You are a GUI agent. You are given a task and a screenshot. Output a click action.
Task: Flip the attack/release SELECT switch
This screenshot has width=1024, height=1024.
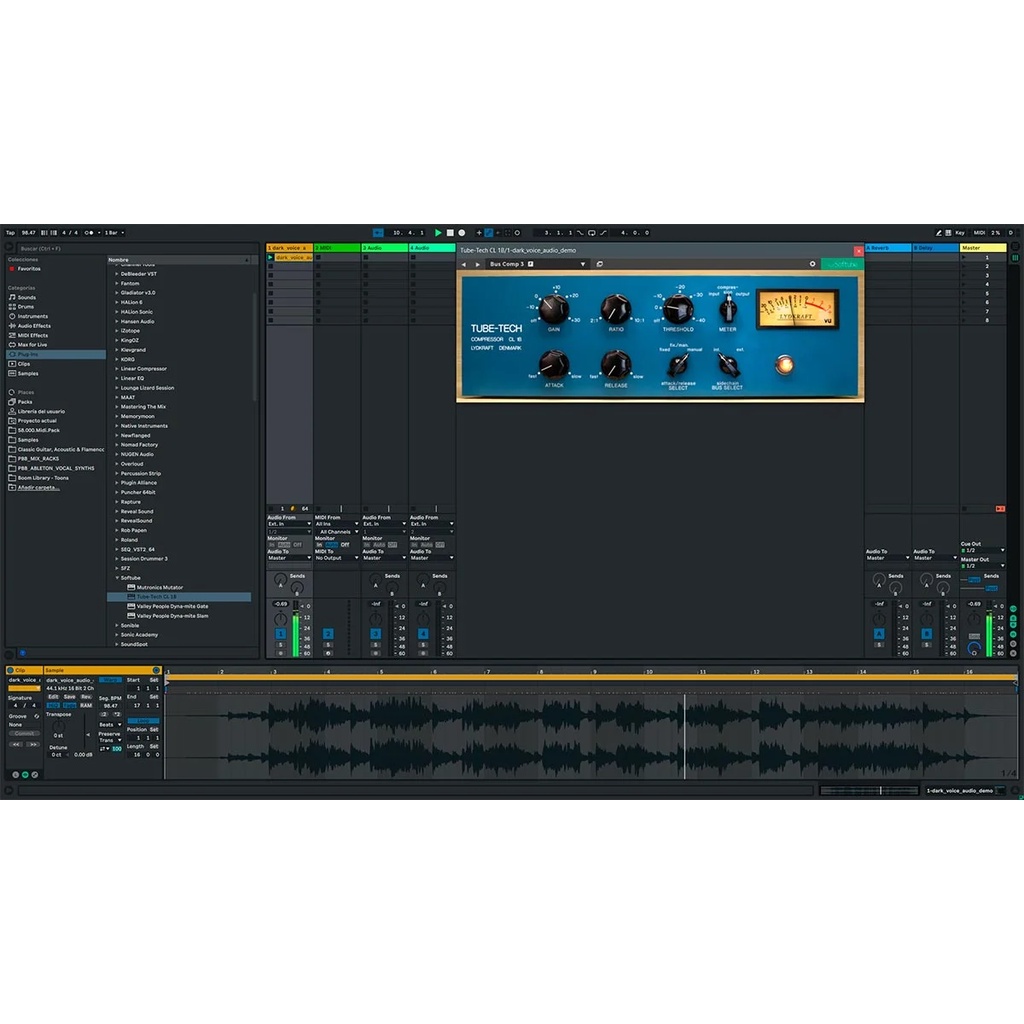pyautogui.click(x=679, y=364)
